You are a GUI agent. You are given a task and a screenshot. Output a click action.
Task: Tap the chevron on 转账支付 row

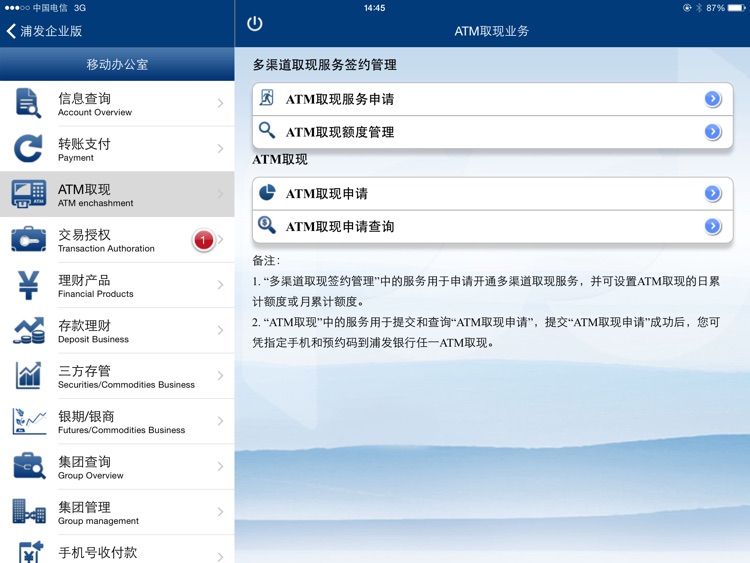(x=220, y=149)
